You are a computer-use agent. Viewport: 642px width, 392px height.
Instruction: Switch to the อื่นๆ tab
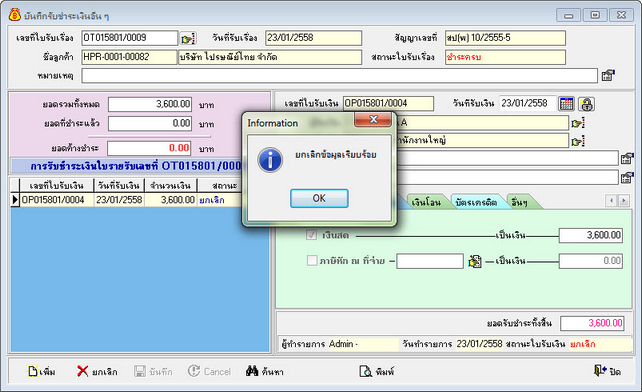[x=520, y=202]
